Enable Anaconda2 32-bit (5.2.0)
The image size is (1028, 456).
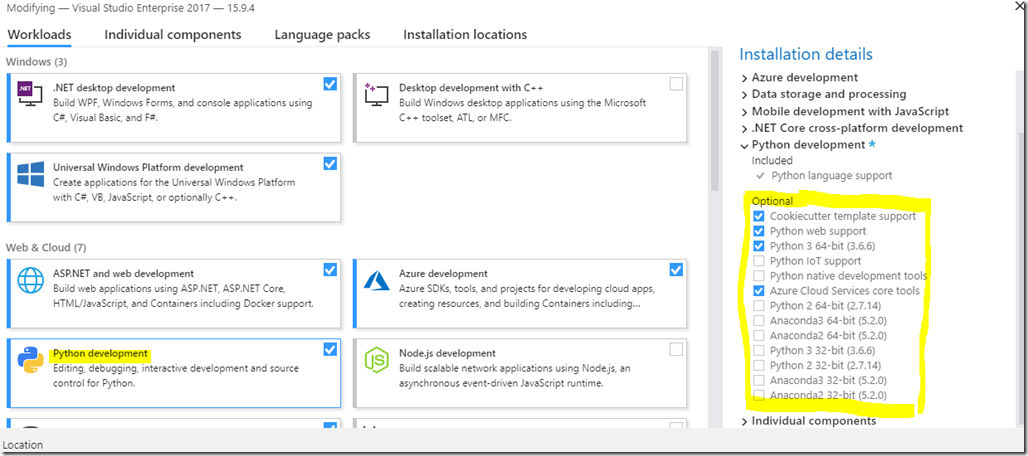(x=759, y=395)
